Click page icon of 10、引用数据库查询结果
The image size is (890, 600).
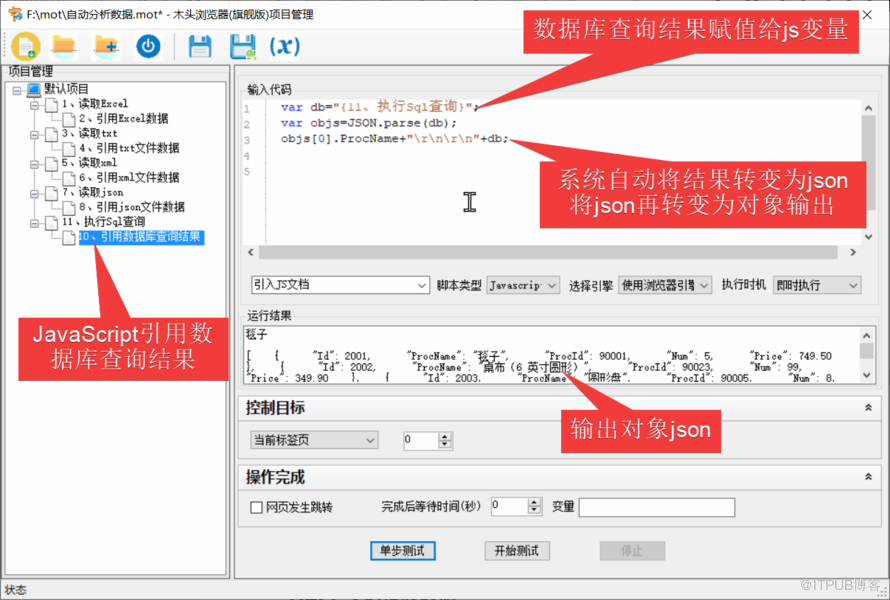click(x=69, y=237)
